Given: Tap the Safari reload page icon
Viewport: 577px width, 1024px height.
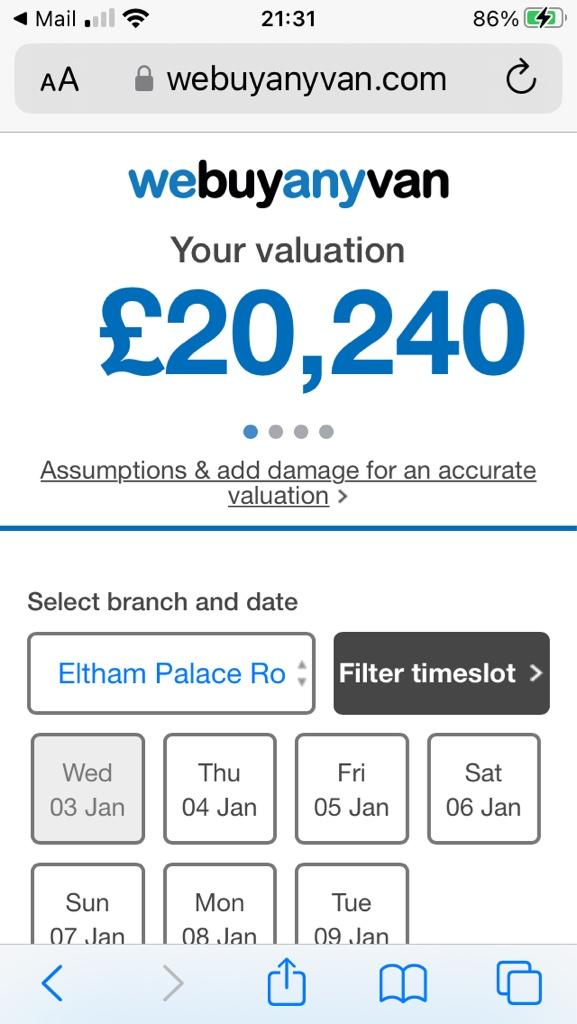Looking at the screenshot, I should pos(521,78).
